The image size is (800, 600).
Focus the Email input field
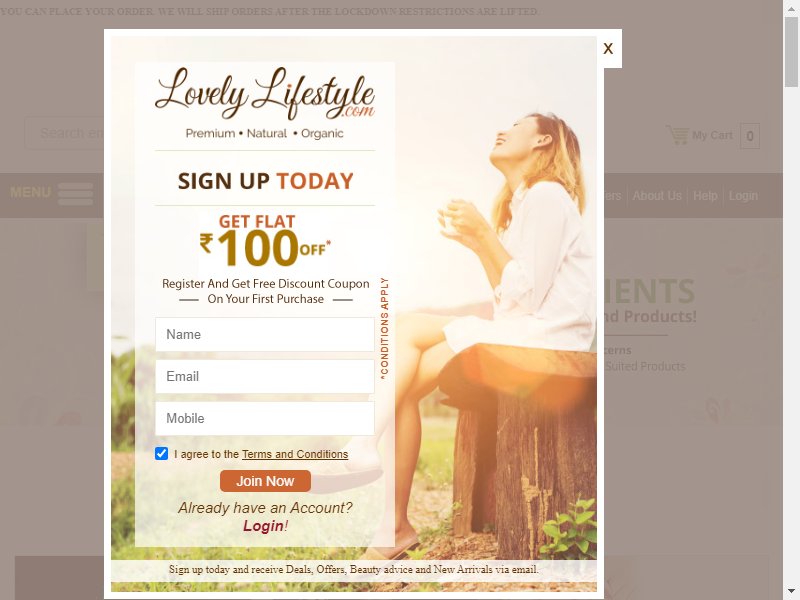265,377
